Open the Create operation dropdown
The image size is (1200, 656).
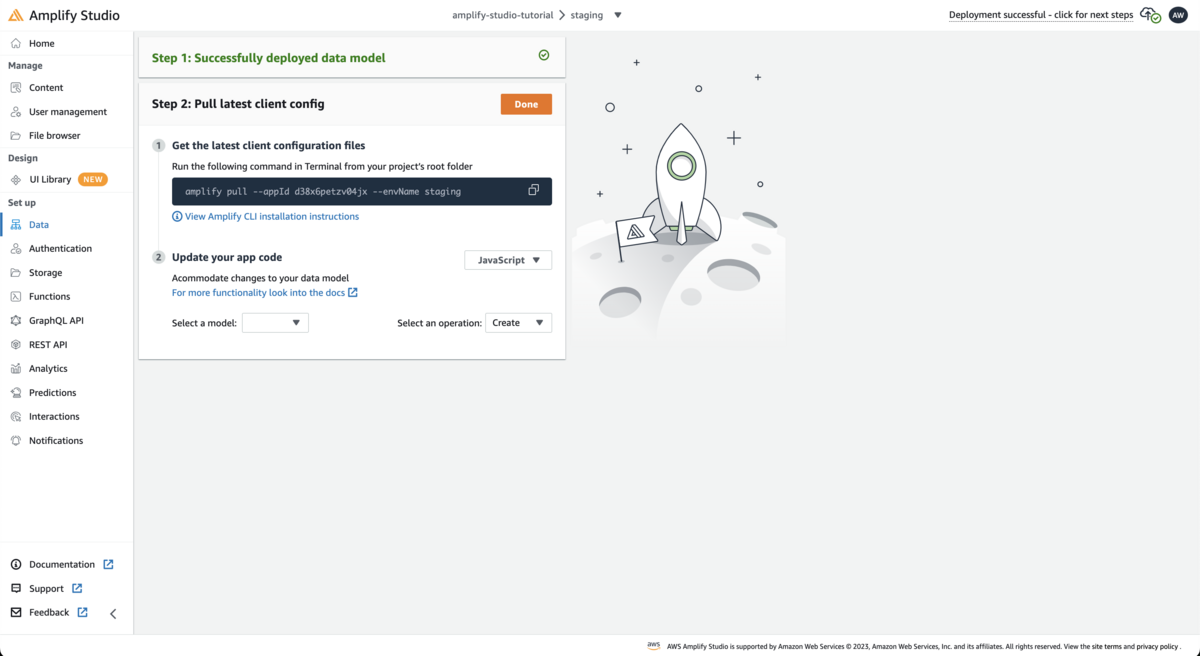click(518, 323)
